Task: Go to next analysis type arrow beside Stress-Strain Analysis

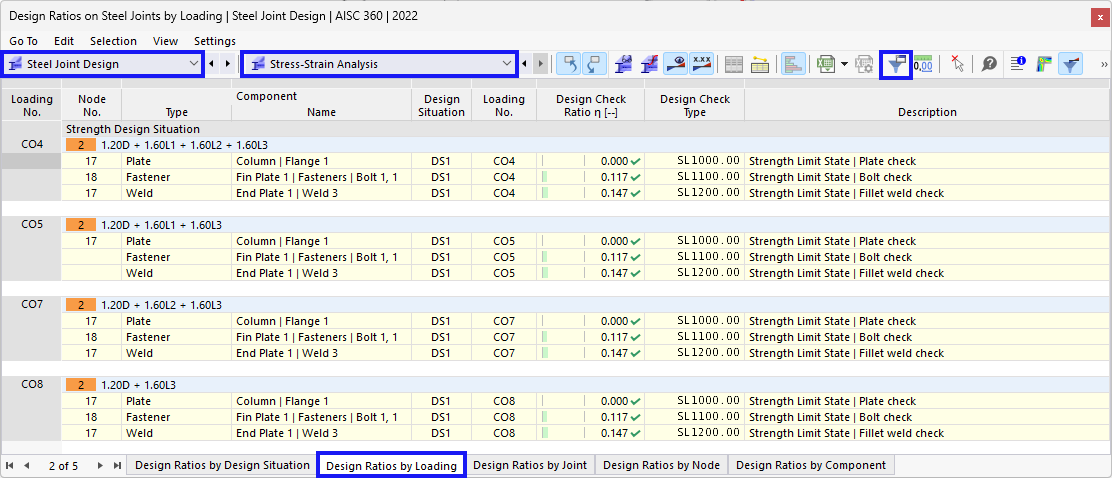Action: tap(540, 64)
